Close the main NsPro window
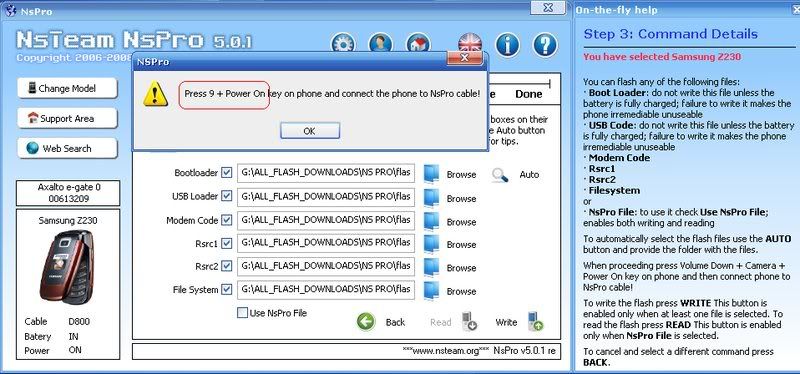This screenshot has width=800, height=374. (x=547, y=8)
